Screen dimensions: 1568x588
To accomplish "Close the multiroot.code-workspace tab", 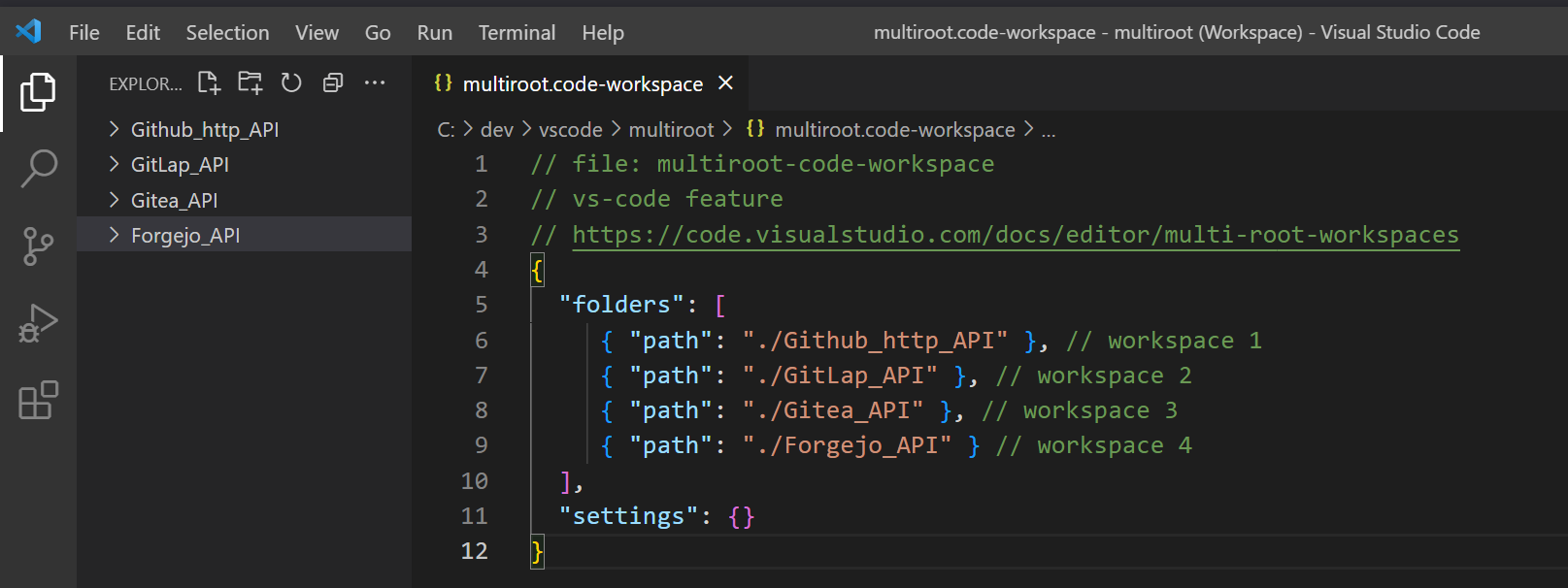I will (x=725, y=83).
